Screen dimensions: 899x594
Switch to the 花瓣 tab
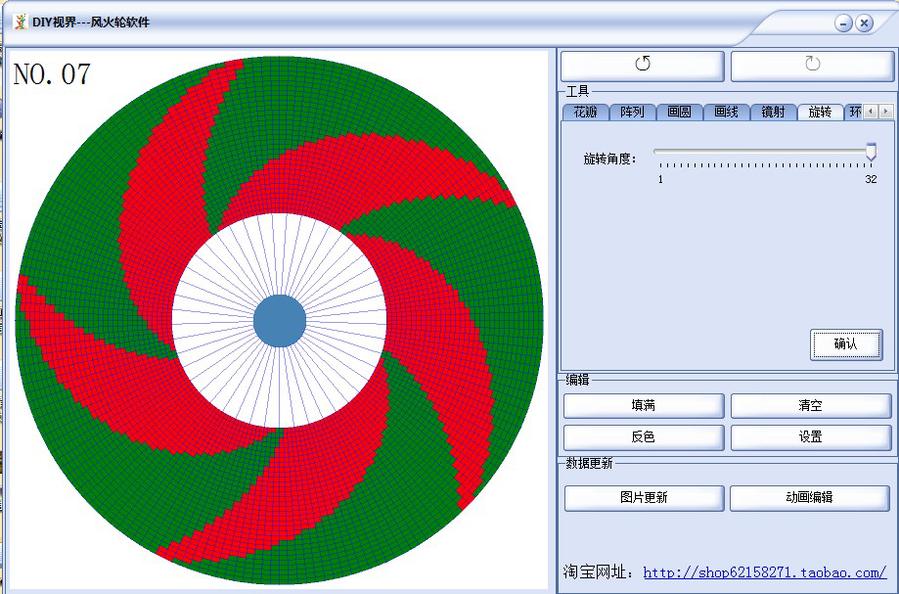[x=585, y=112]
